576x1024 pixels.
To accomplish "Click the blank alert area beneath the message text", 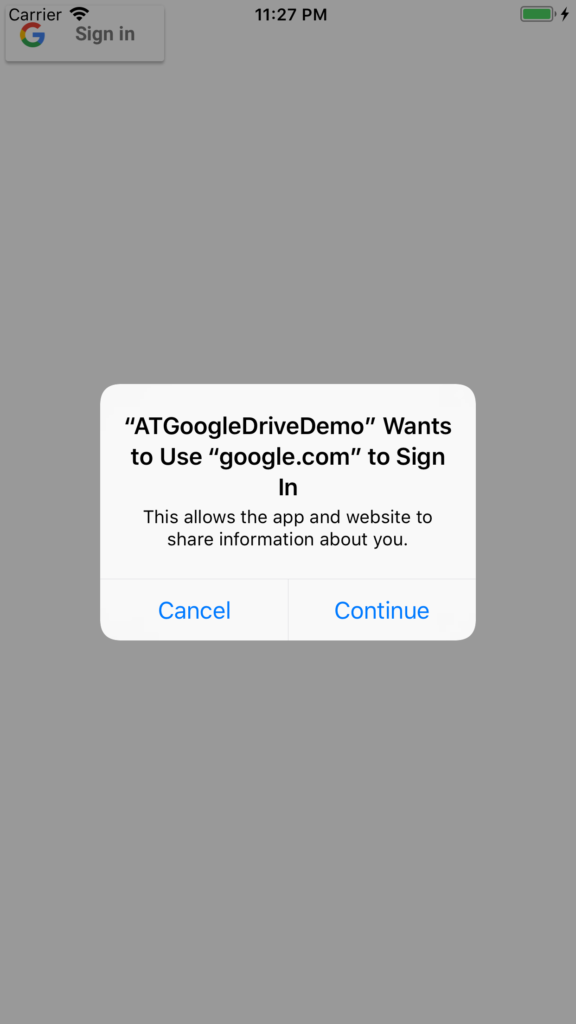I will click(x=288, y=564).
